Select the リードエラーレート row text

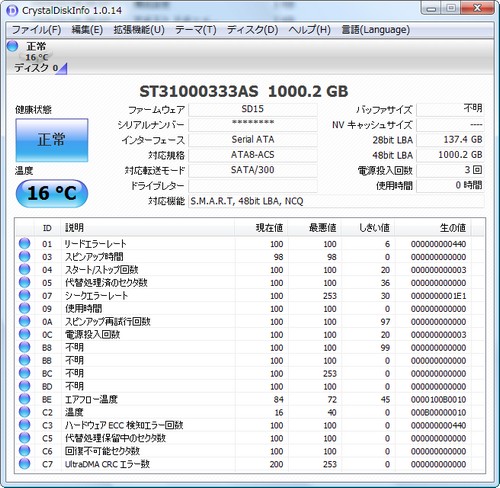pos(95,244)
